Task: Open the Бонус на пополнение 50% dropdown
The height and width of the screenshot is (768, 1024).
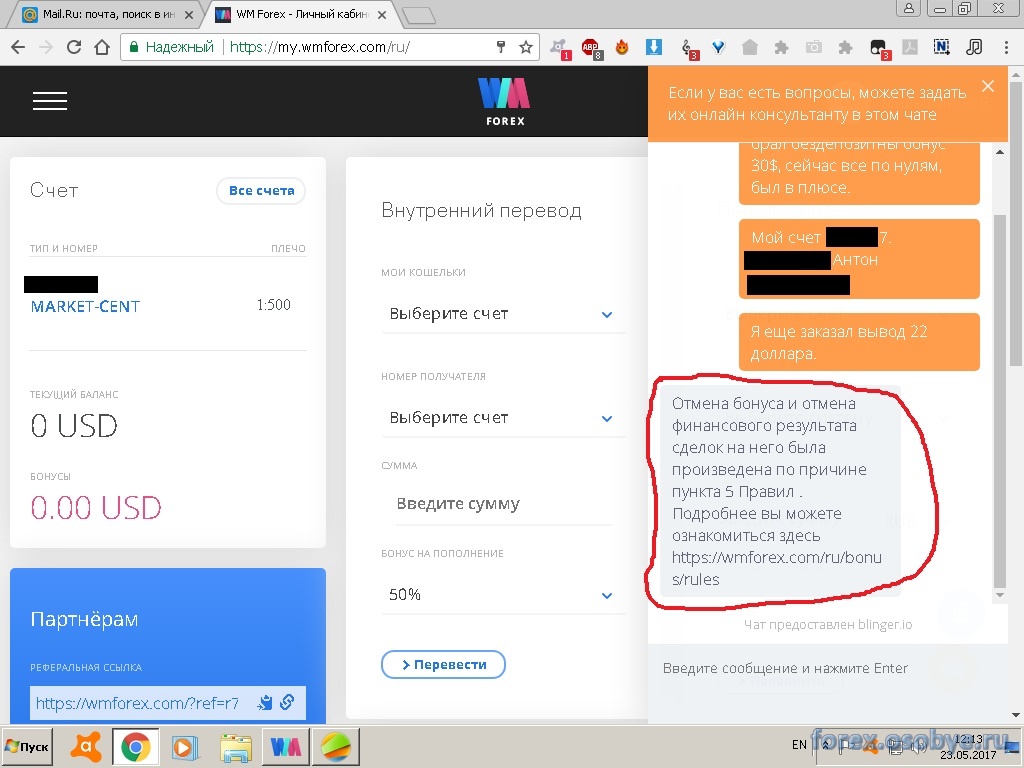Action: (503, 595)
